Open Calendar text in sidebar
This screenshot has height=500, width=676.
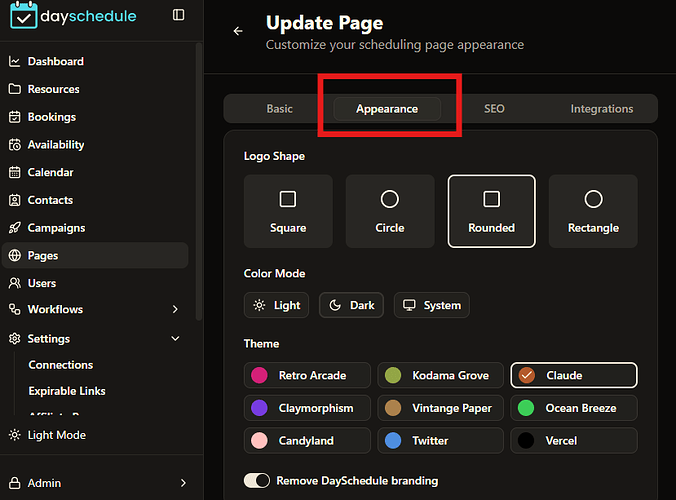pyautogui.click(x=50, y=172)
